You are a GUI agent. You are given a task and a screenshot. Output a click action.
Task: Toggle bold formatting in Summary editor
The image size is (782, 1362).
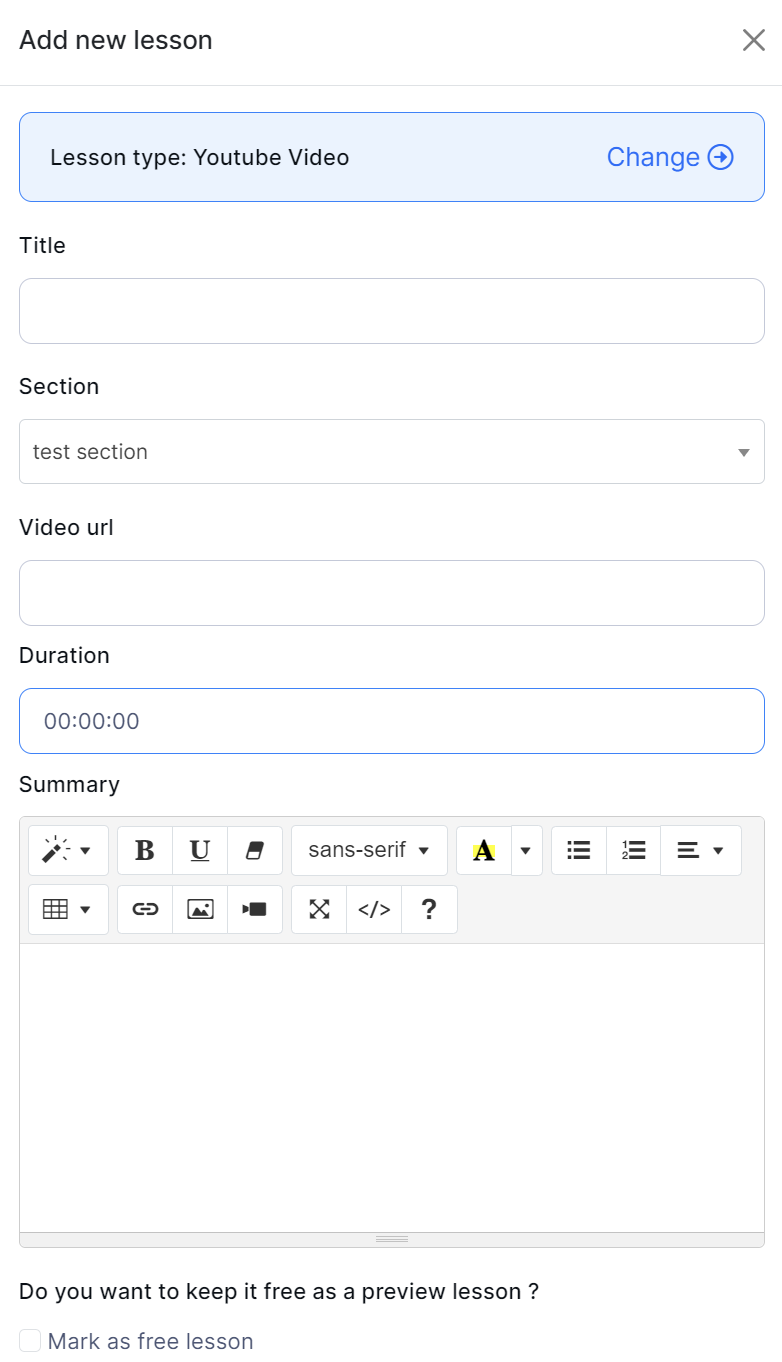[x=145, y=850]
